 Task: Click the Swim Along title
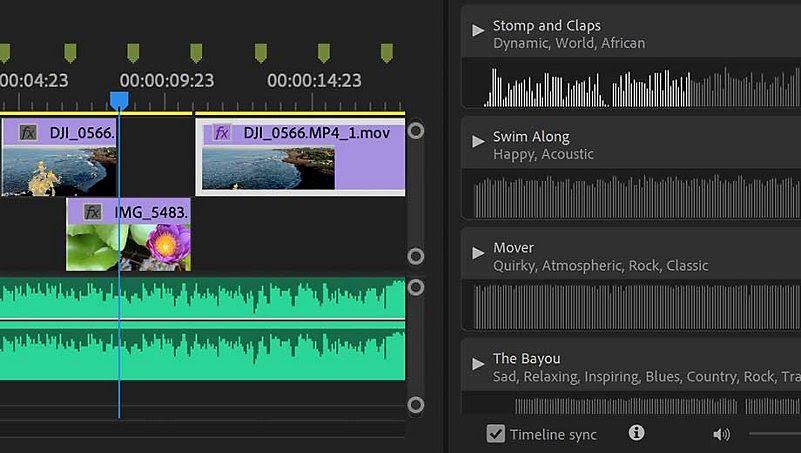(x=531, y=137)
